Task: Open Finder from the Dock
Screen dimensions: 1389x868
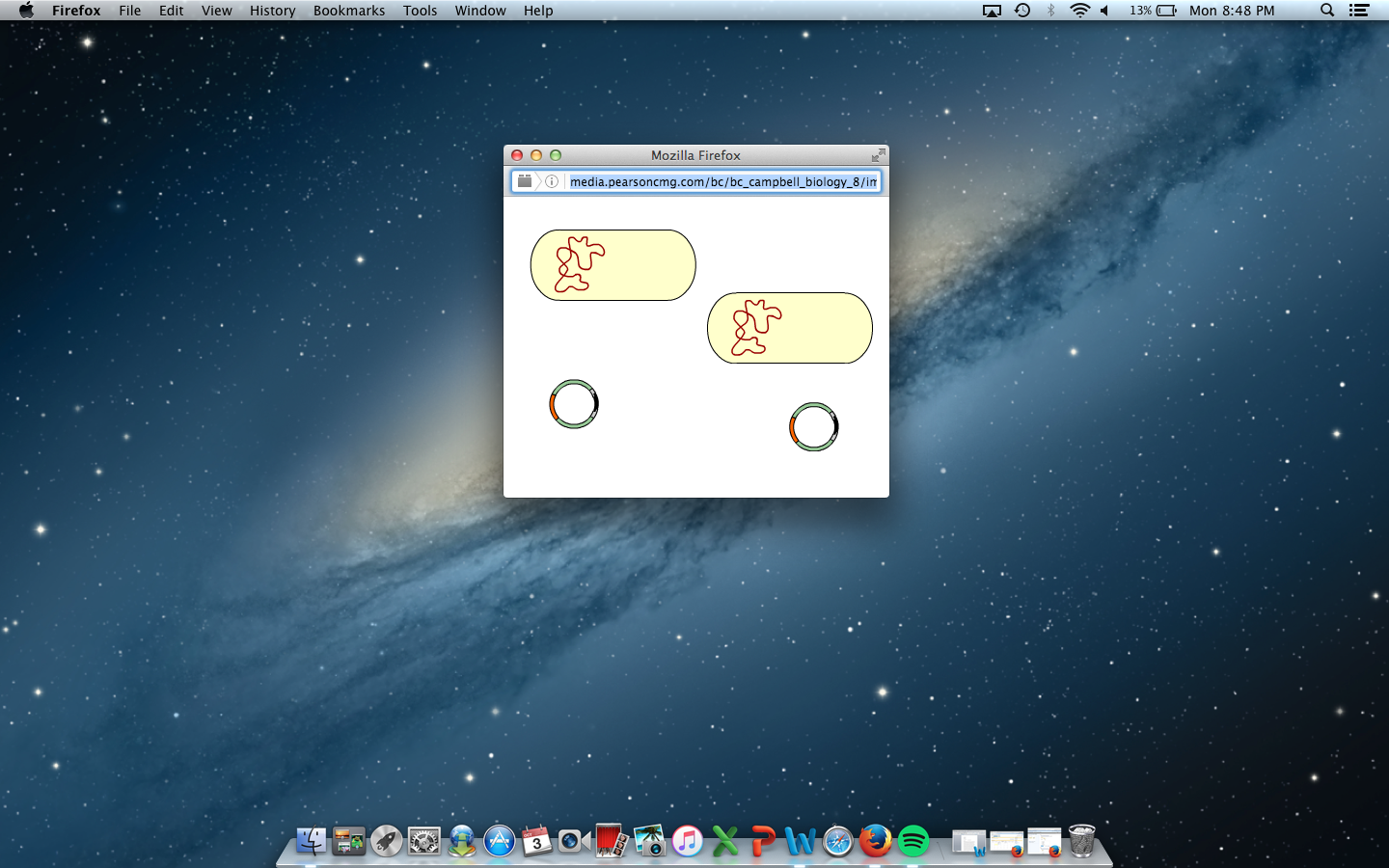Action: [312, 841]
